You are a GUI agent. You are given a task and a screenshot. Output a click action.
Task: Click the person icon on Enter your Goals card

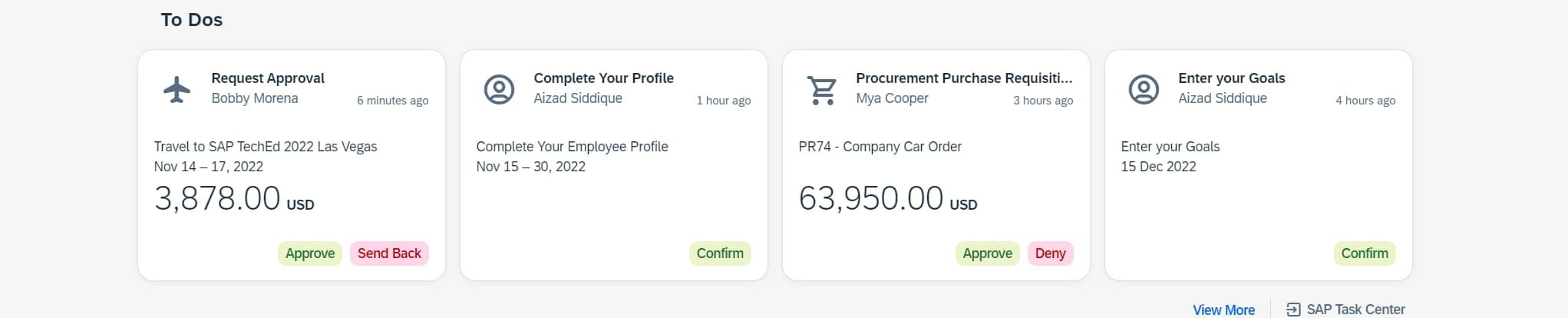click(1144, 89)
